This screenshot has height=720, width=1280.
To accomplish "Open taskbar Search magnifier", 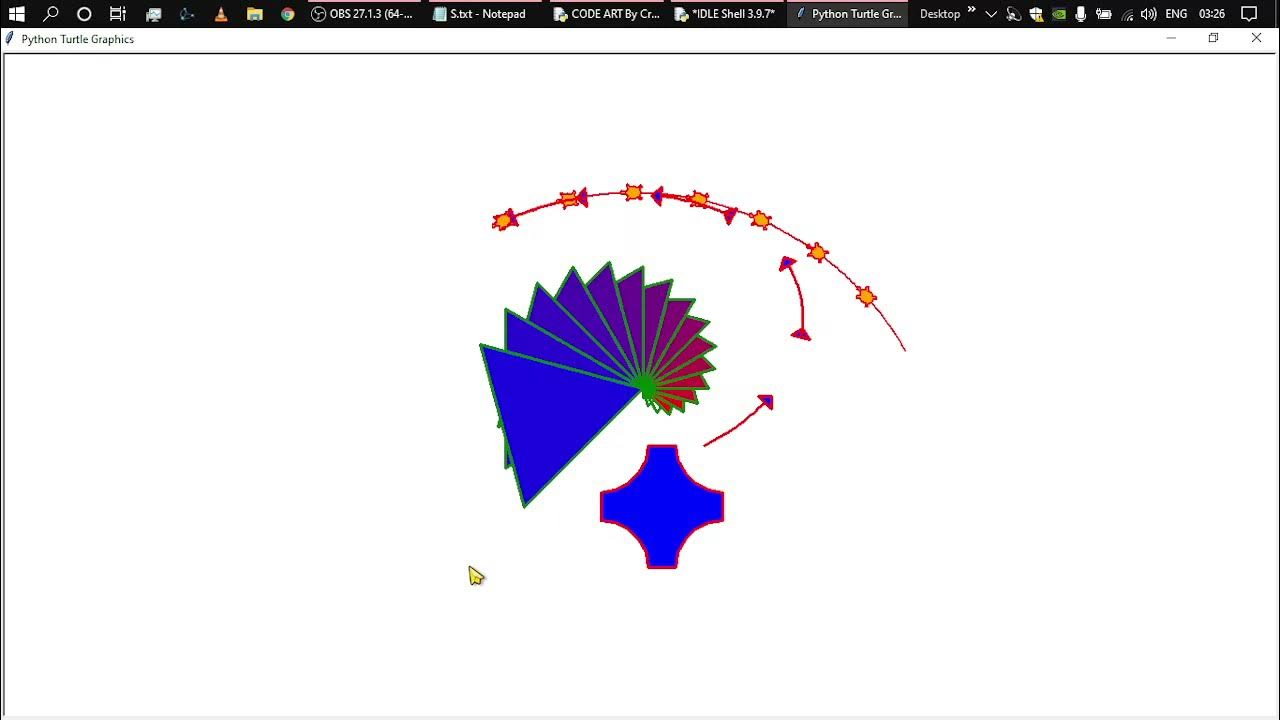I will point(50,14).
